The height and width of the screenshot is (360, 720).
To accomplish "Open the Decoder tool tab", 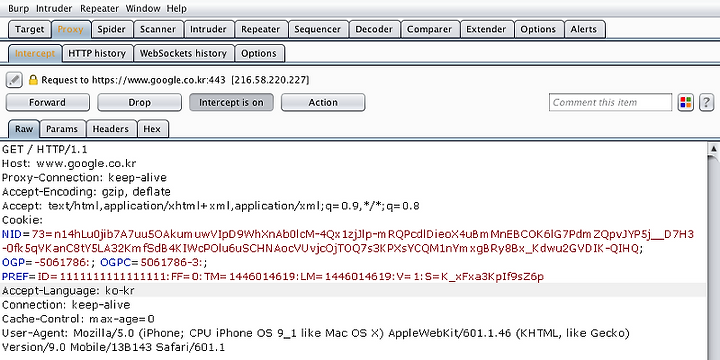I will [x=374, y=29].
